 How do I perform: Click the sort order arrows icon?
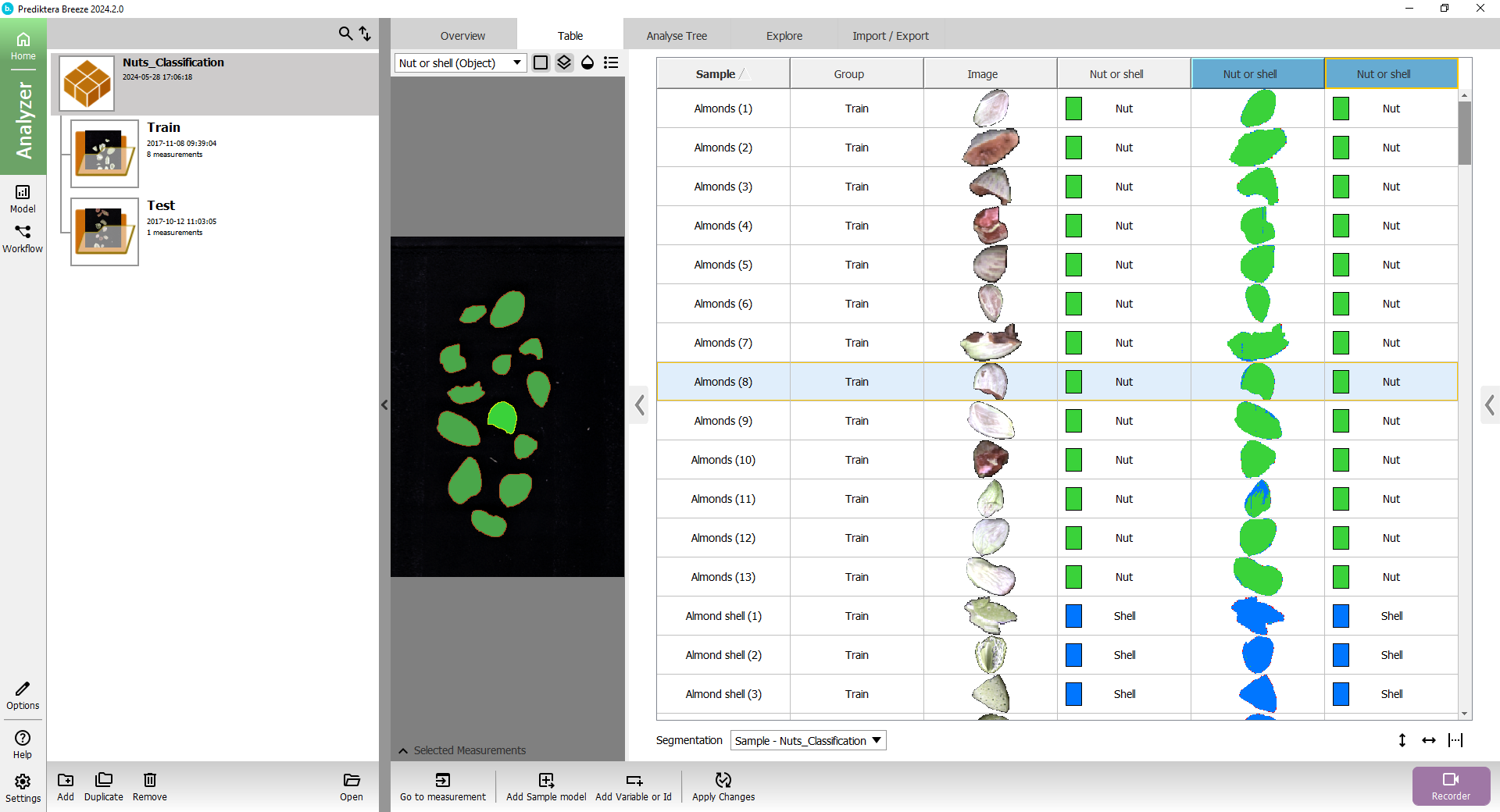pos(365,34)
